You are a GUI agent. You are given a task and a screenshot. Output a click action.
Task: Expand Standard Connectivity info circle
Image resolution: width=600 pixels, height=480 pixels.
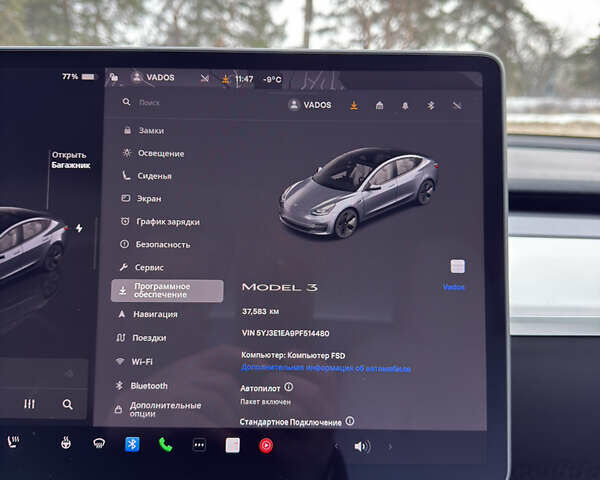coord(350,422)
